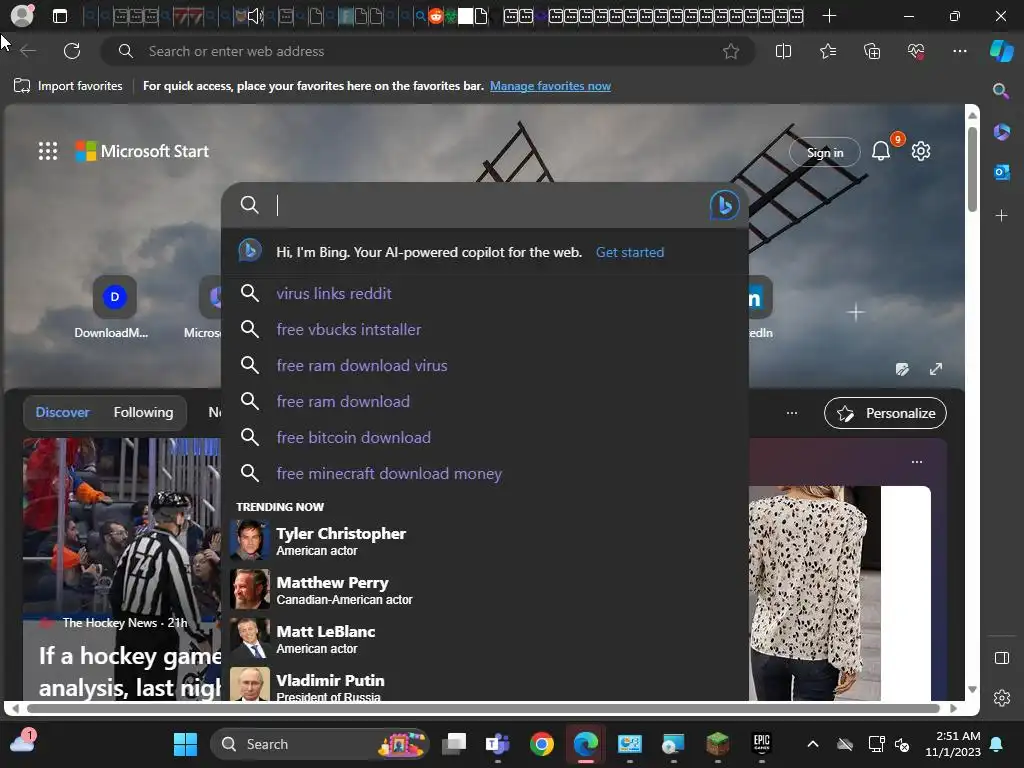
Task: Open the Favorites list icon
Action: pyautogui.click(x=827, y=51)
